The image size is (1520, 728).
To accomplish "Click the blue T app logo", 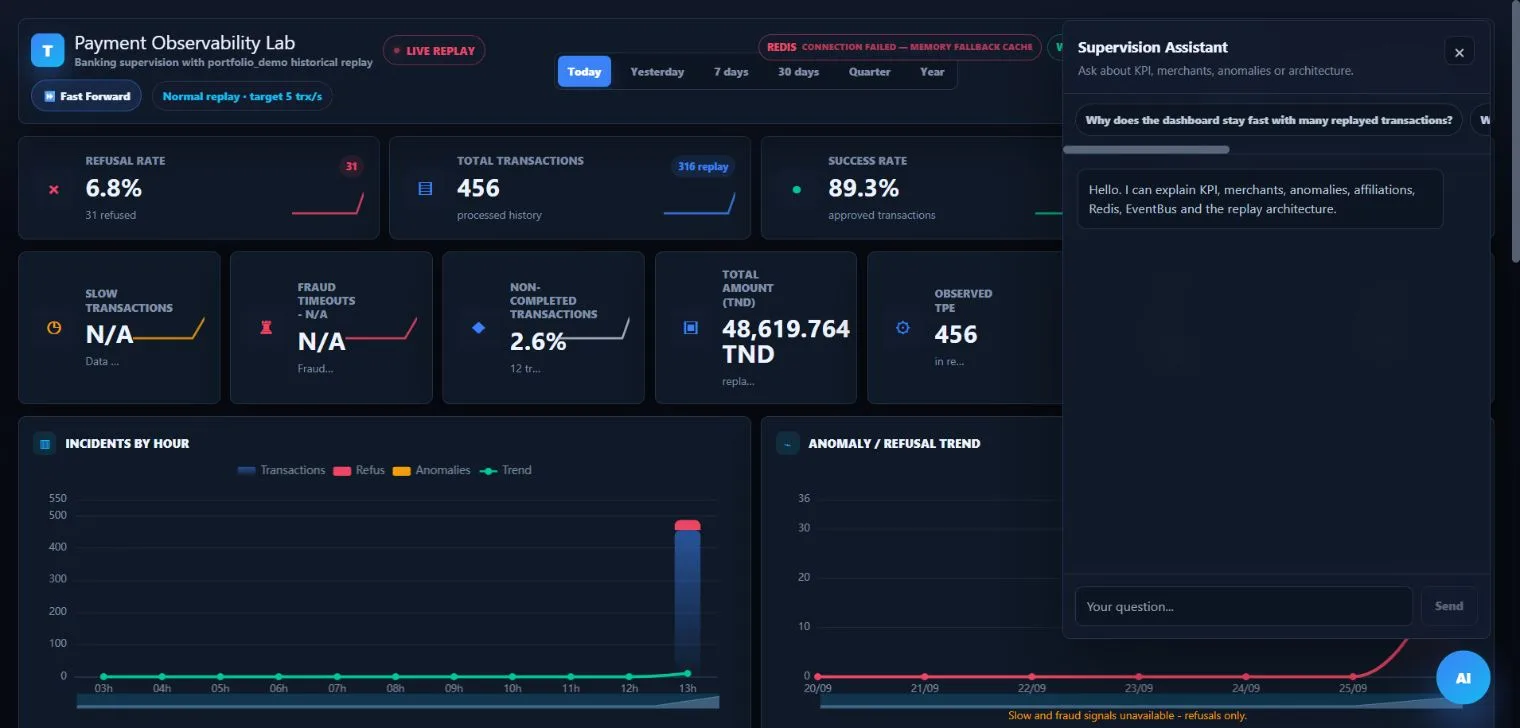I will click(x=47, y=50).
